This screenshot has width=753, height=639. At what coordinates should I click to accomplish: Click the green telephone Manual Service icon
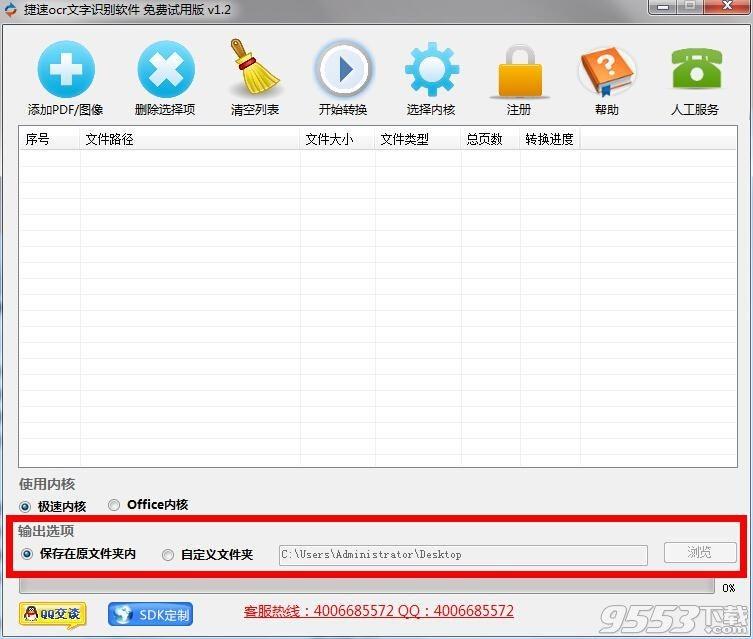tap(695, 70)
